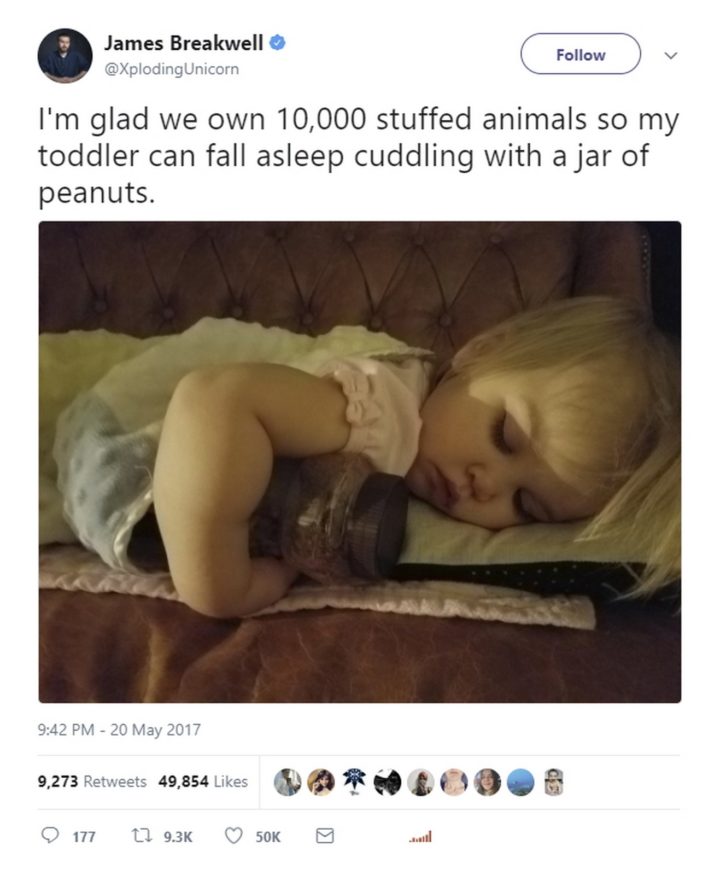The image size is (720, 875).
Task: Click the last liker's avatar on the right
Action: tap(554, 782)
